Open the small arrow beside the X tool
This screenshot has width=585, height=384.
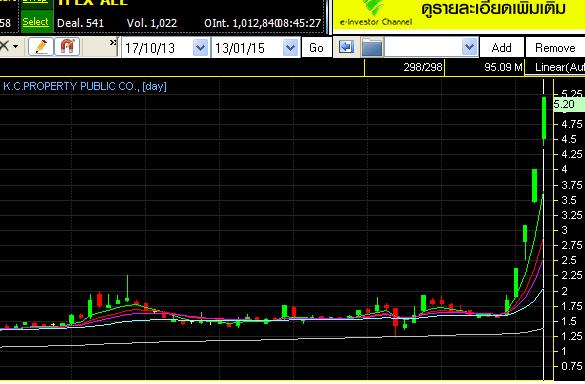pos(16,47)
